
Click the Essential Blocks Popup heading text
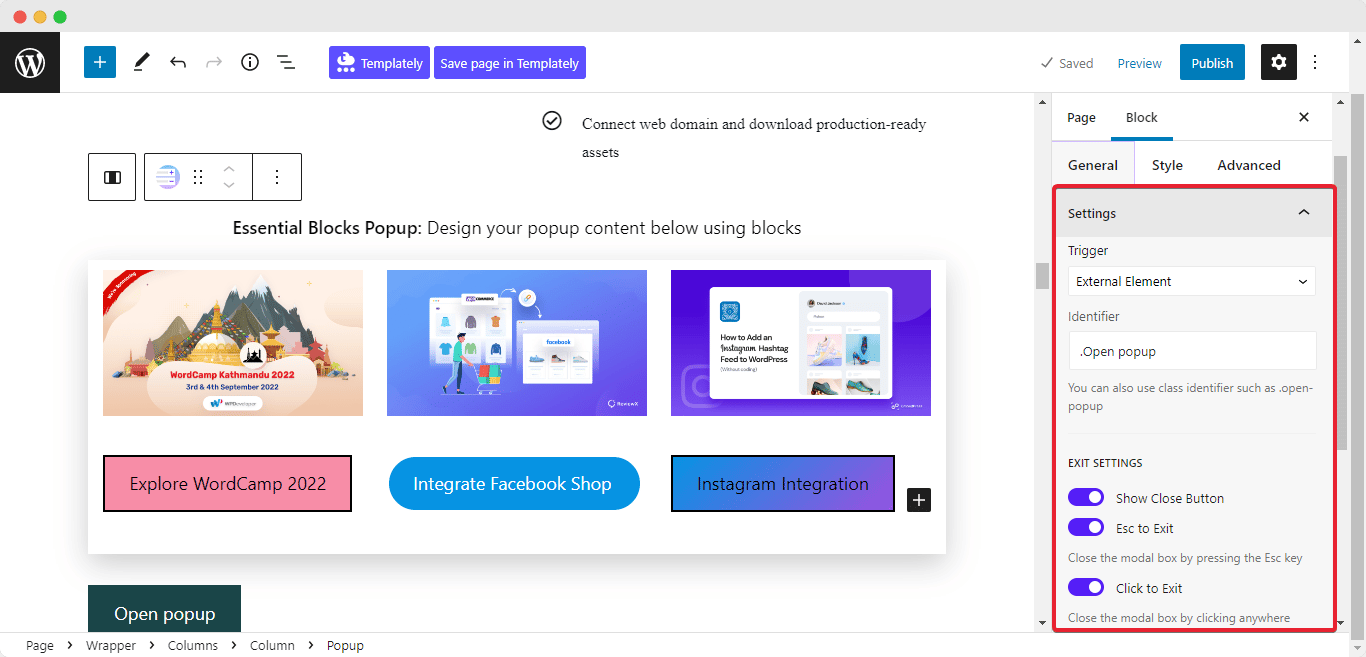(x=517, y=228)
